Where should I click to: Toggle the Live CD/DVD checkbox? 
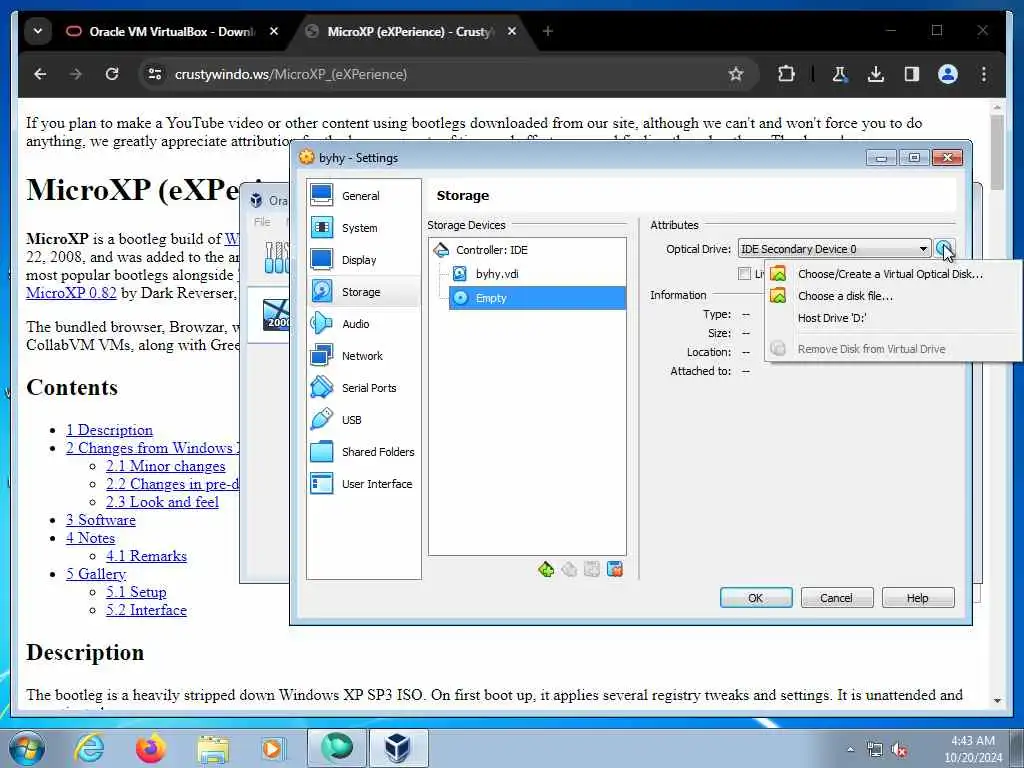[x=744, y=274]
